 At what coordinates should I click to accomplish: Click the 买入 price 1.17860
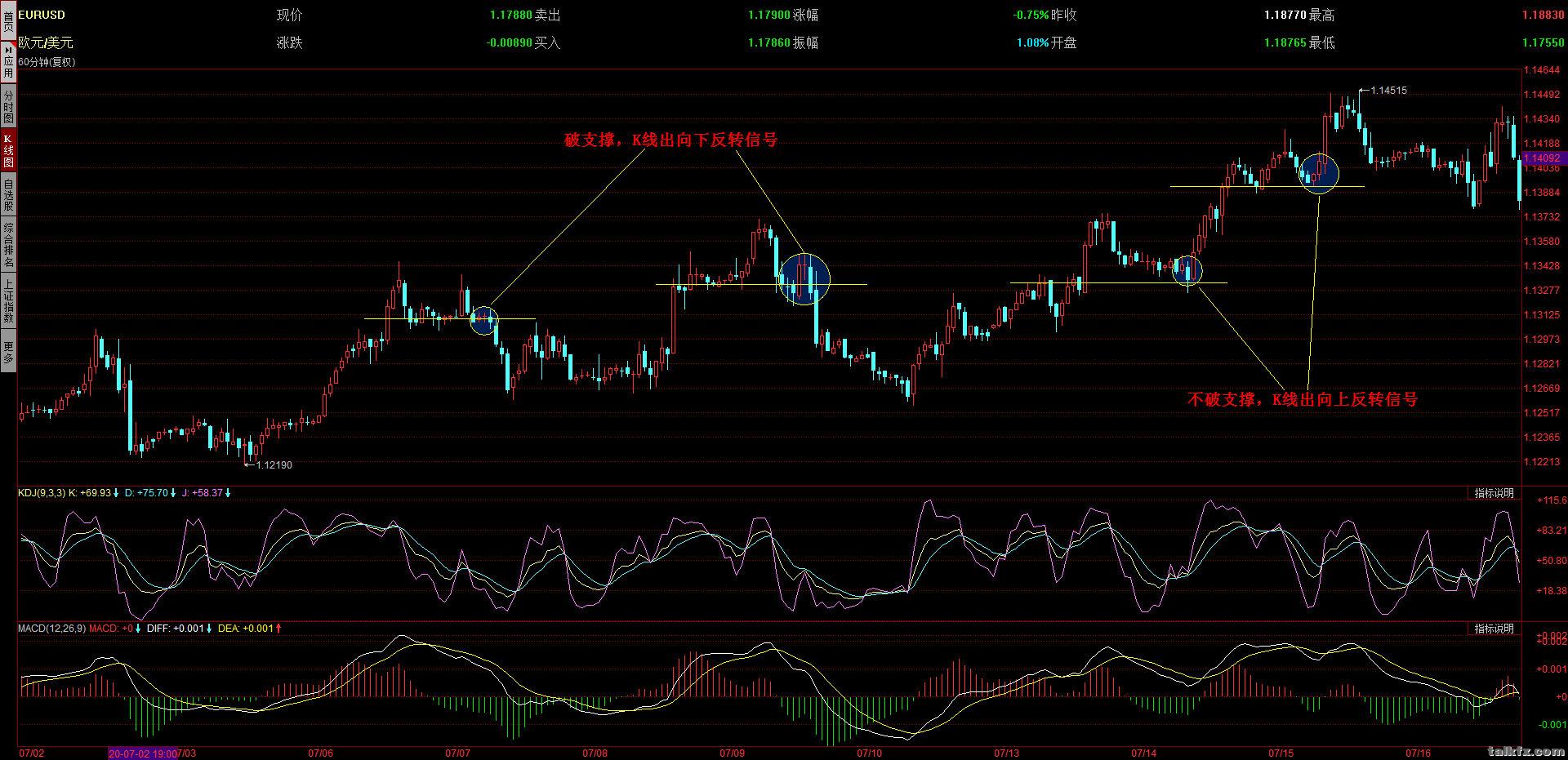[x=769, y=42]
